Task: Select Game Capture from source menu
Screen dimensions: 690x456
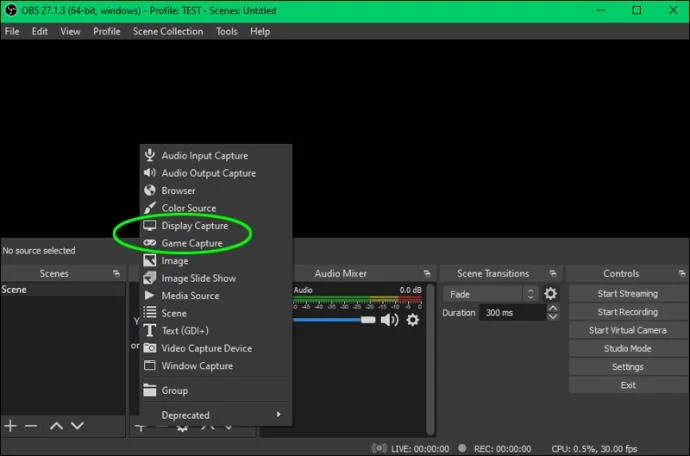Action: click(216, 243)
